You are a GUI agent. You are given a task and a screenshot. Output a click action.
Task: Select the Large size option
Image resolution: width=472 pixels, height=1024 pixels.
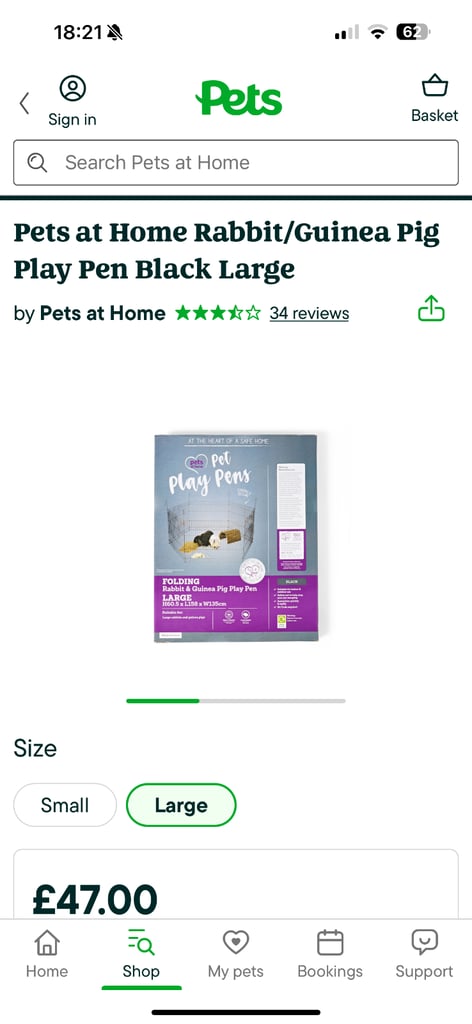181,805
